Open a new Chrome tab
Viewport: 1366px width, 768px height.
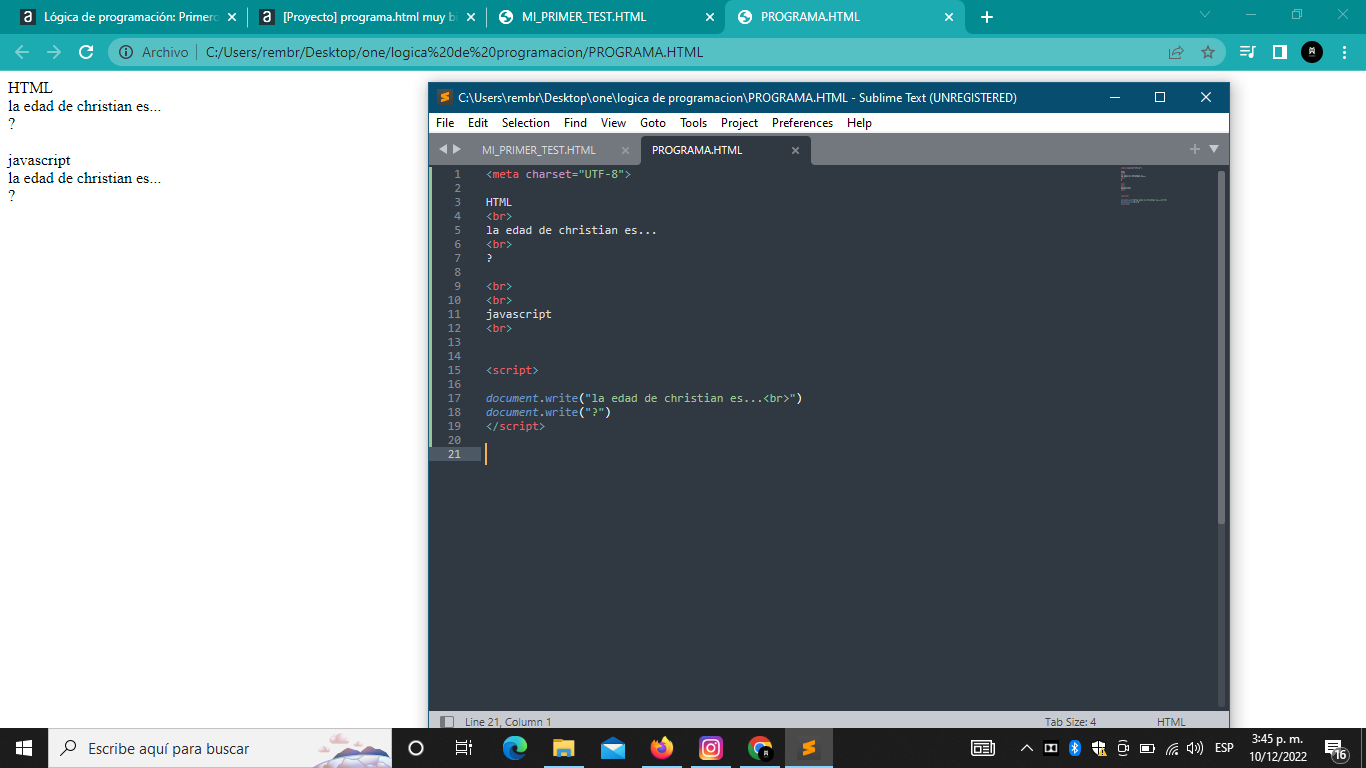[x=987, y=17]
